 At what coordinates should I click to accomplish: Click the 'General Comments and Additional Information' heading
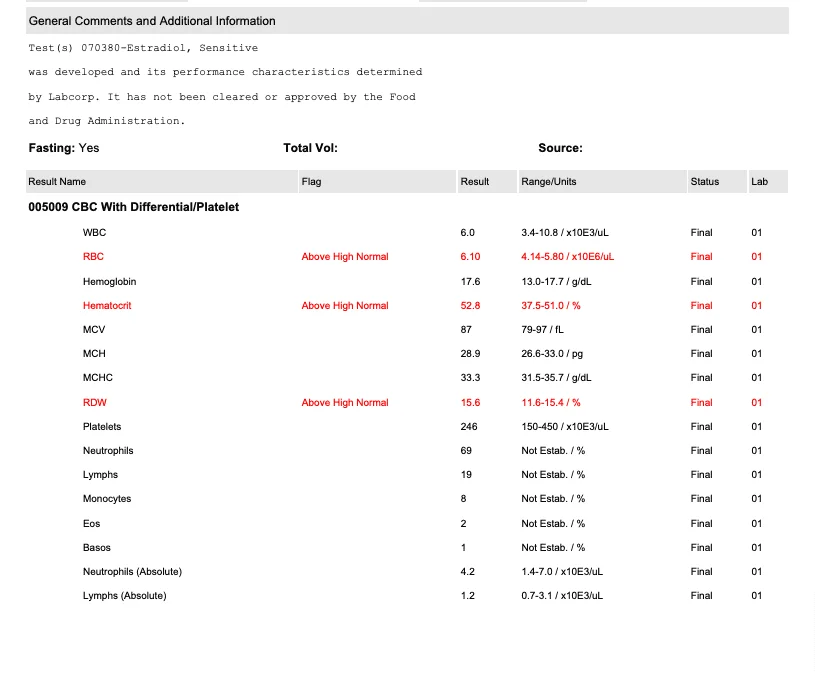152,21
